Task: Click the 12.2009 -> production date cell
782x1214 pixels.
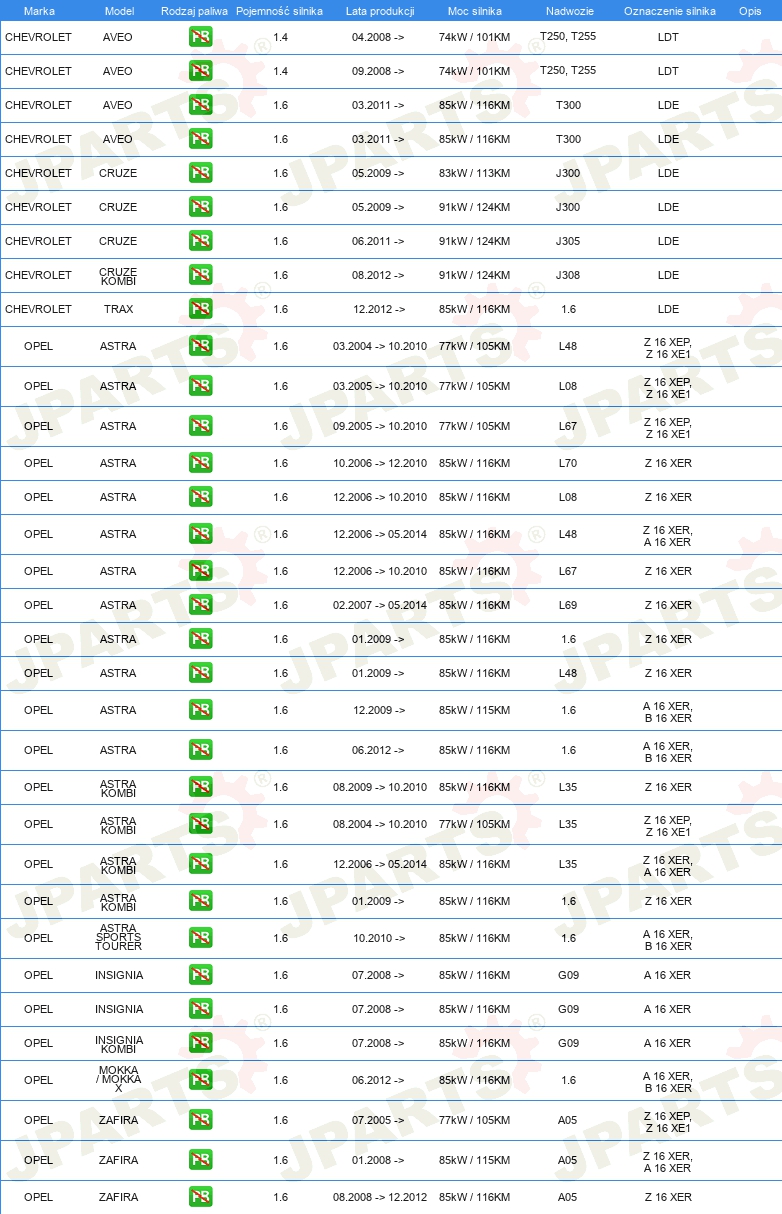Action: [x=379, y=710]
